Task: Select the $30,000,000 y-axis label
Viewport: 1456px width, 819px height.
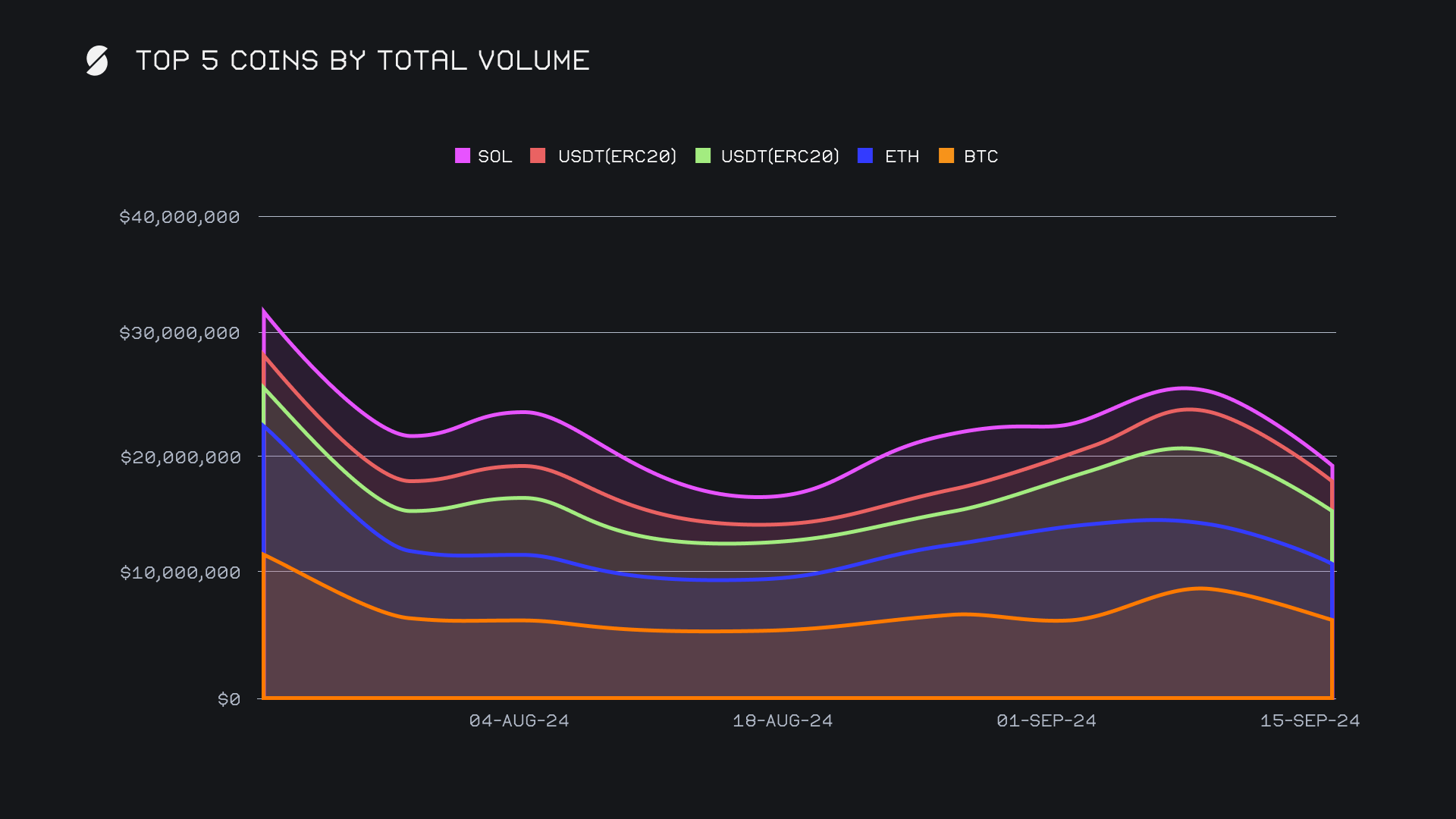Action: (x=179, y=333)
